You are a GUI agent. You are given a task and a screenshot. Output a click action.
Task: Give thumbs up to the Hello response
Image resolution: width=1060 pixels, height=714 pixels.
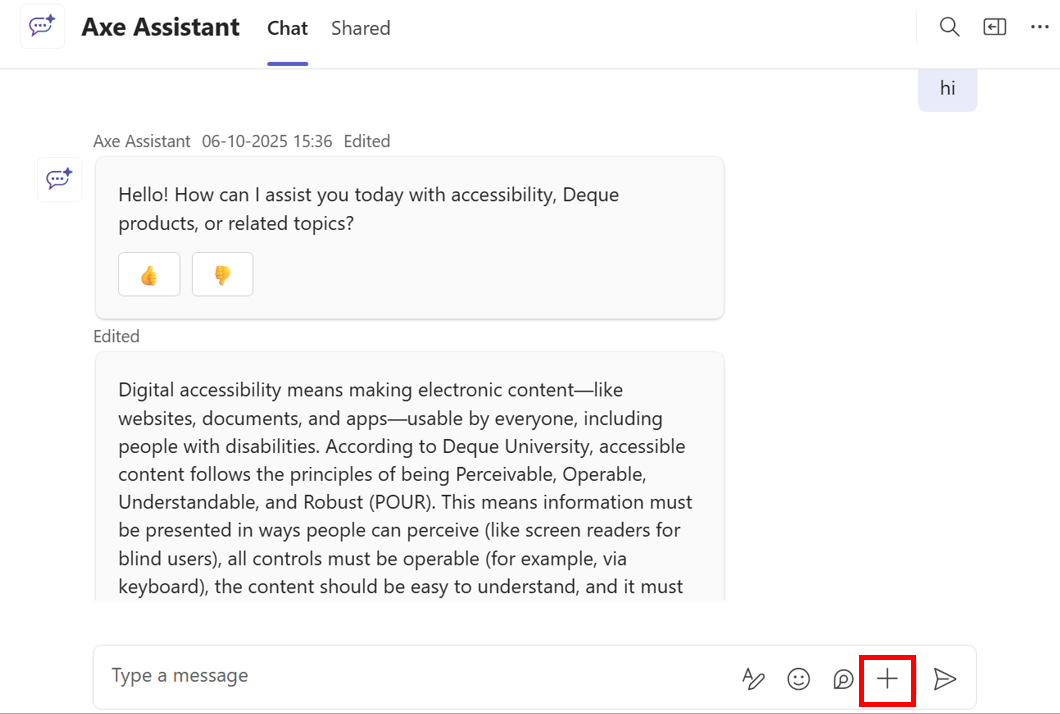(x=149, y=275)
